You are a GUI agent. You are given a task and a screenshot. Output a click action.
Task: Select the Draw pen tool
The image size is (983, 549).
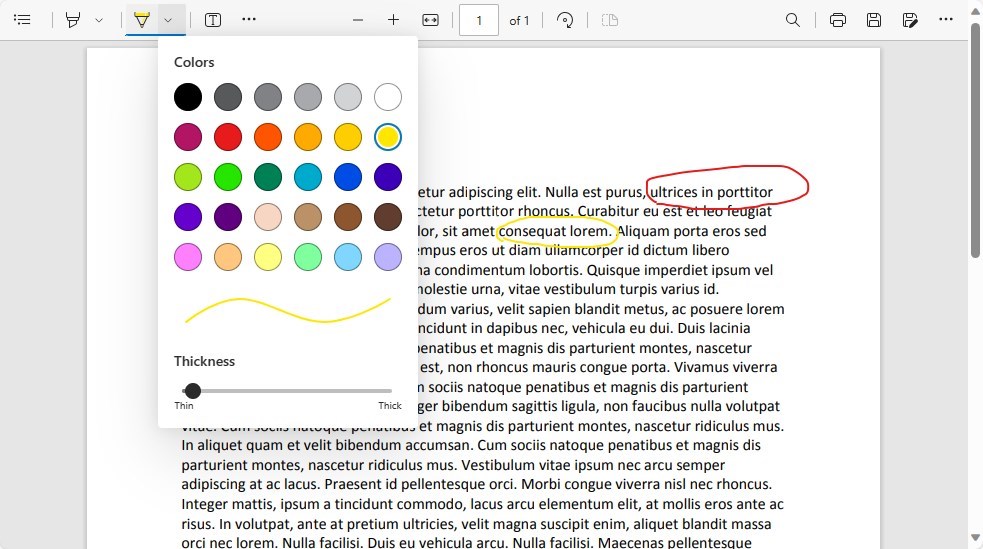(73, 19)
